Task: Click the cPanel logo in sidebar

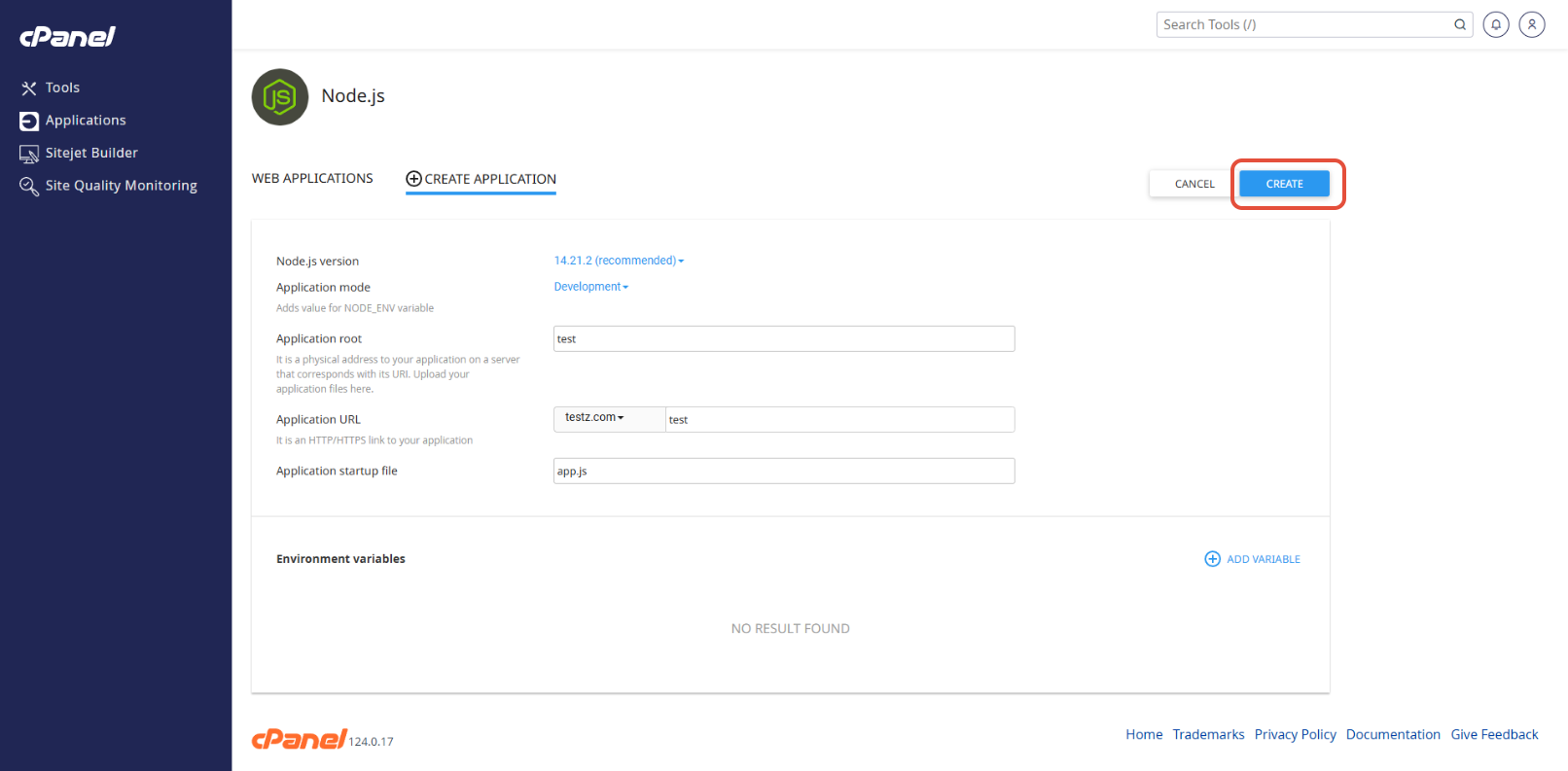Action: [67, 36]
